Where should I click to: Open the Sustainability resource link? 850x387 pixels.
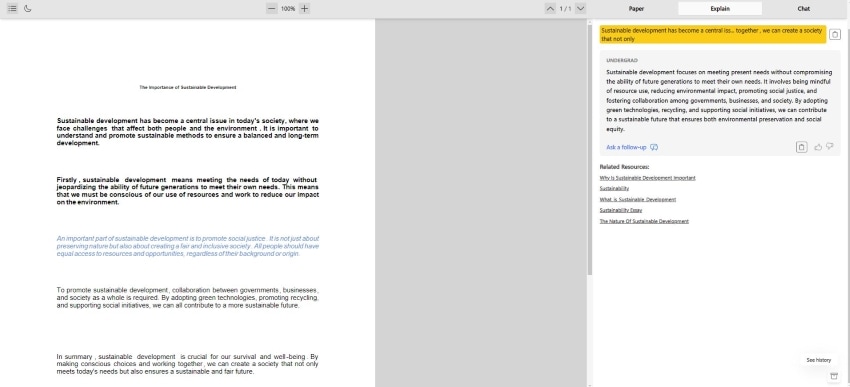point(614,188)
